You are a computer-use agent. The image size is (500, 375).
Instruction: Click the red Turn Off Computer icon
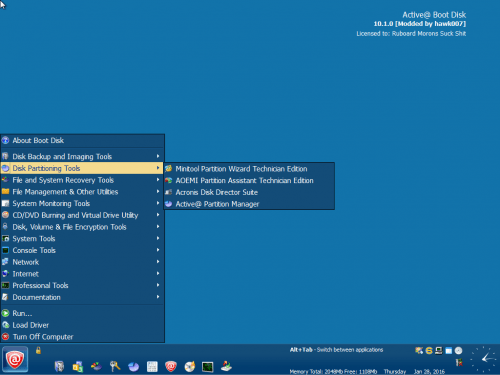pos(5,337)
